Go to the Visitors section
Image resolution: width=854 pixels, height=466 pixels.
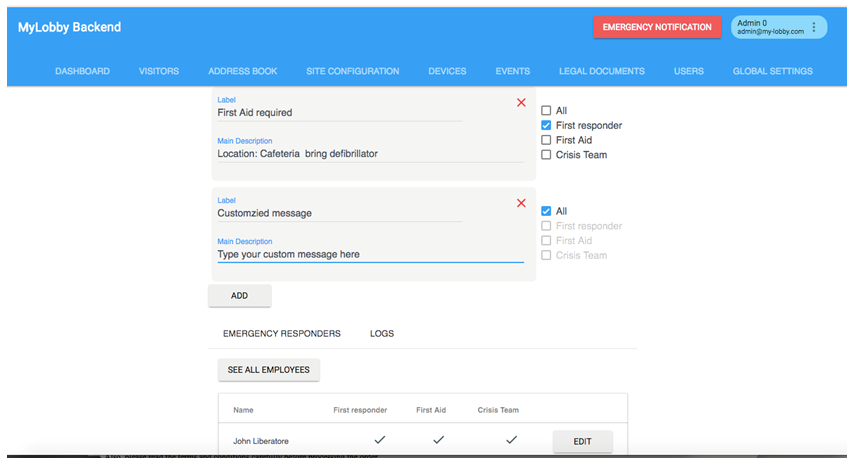[159, 71]
